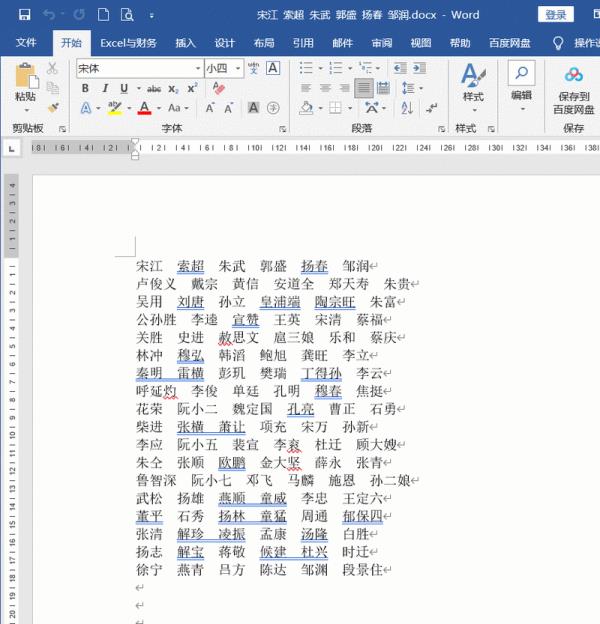This screenshot has height=624, width=600.
Task: Switch to the 设计 tab
Action: click(225, 43)
